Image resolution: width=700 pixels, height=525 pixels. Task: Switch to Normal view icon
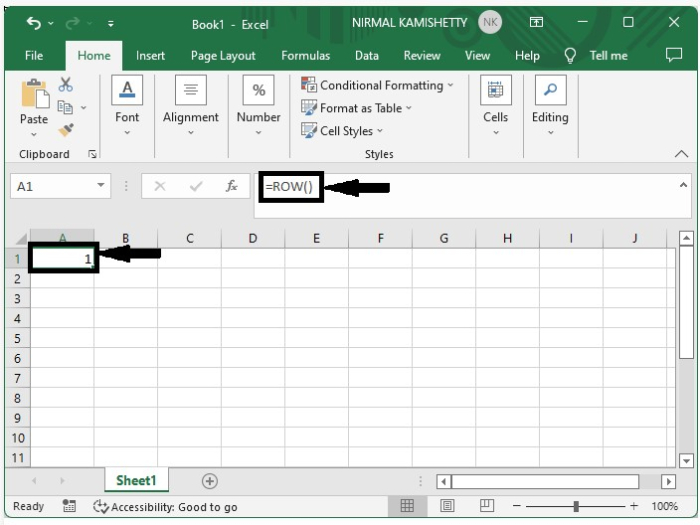(x=407, y=506)
